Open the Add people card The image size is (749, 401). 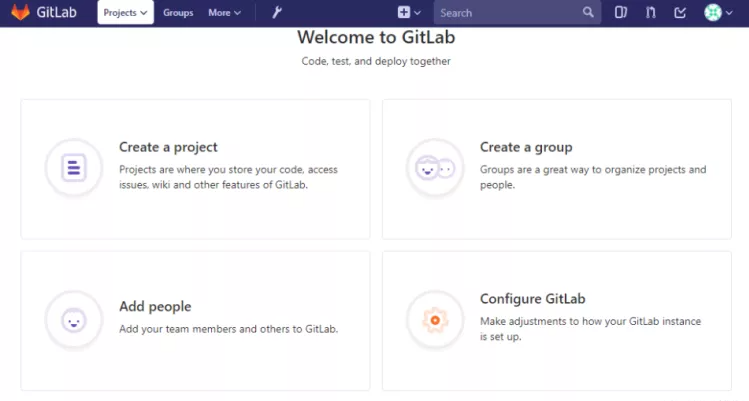point(195,321)
